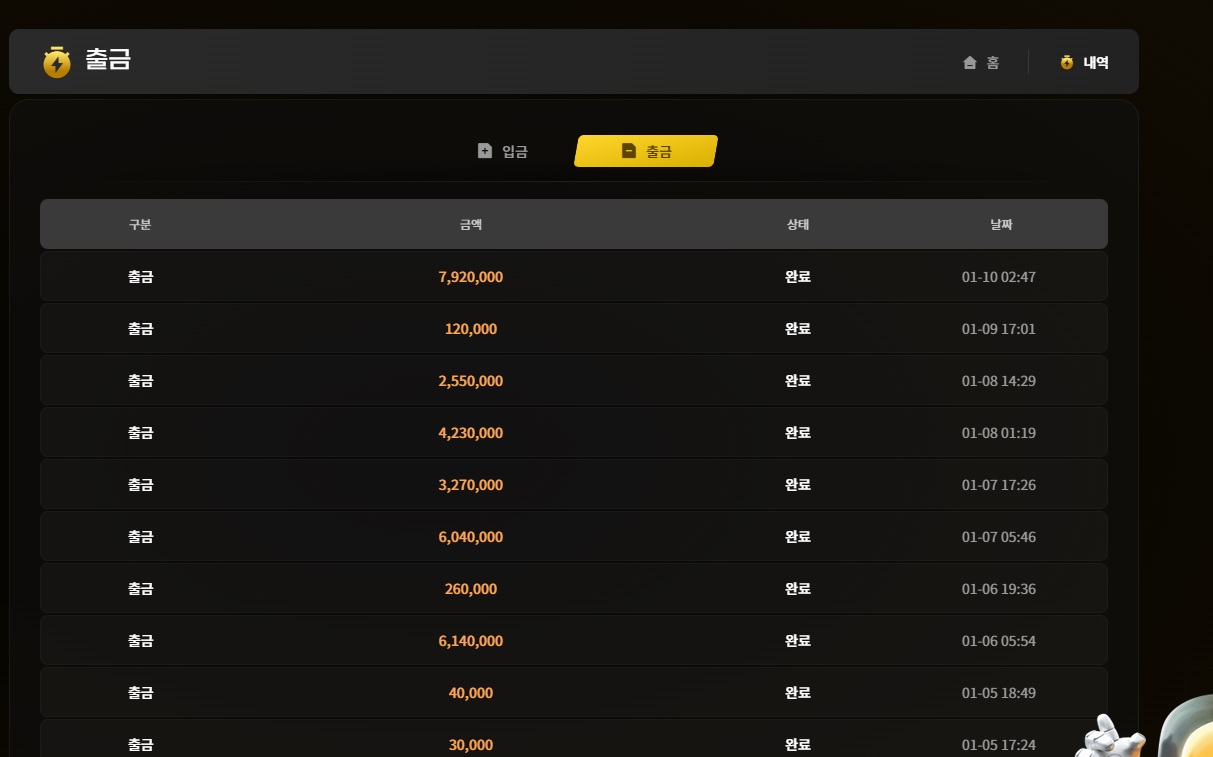Click the 구분 column header
Viewport: 1213px width, 757px height.
point(140,225)
